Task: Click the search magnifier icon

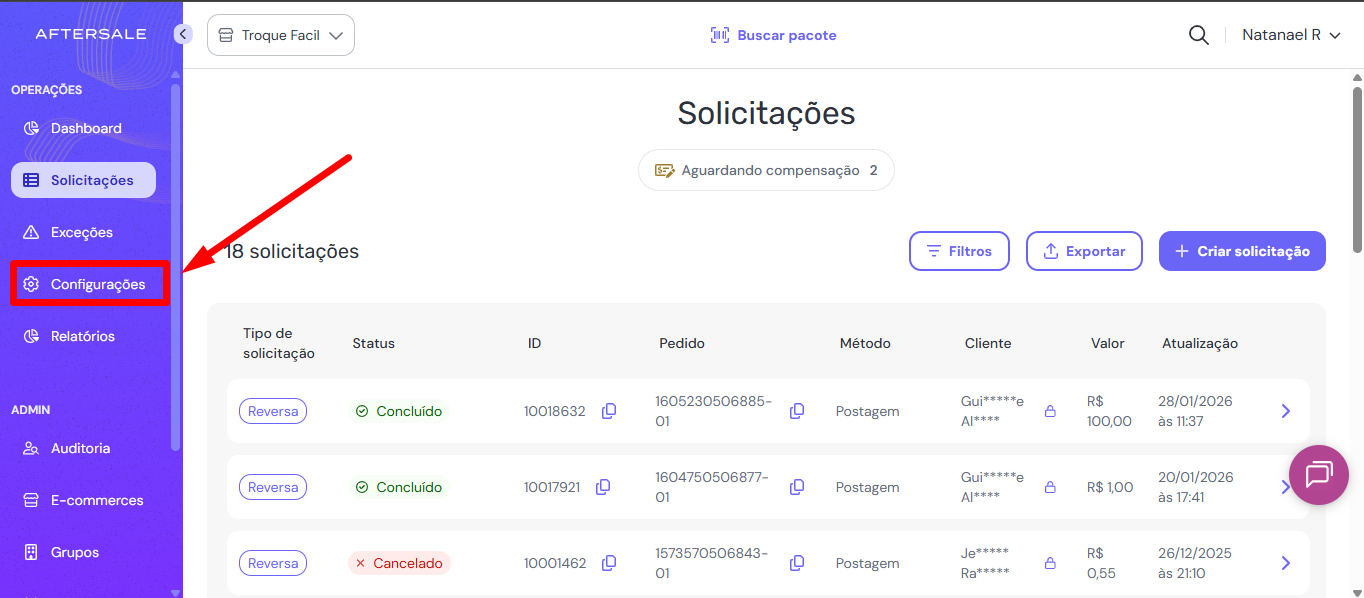Action: coord(1198,35)
